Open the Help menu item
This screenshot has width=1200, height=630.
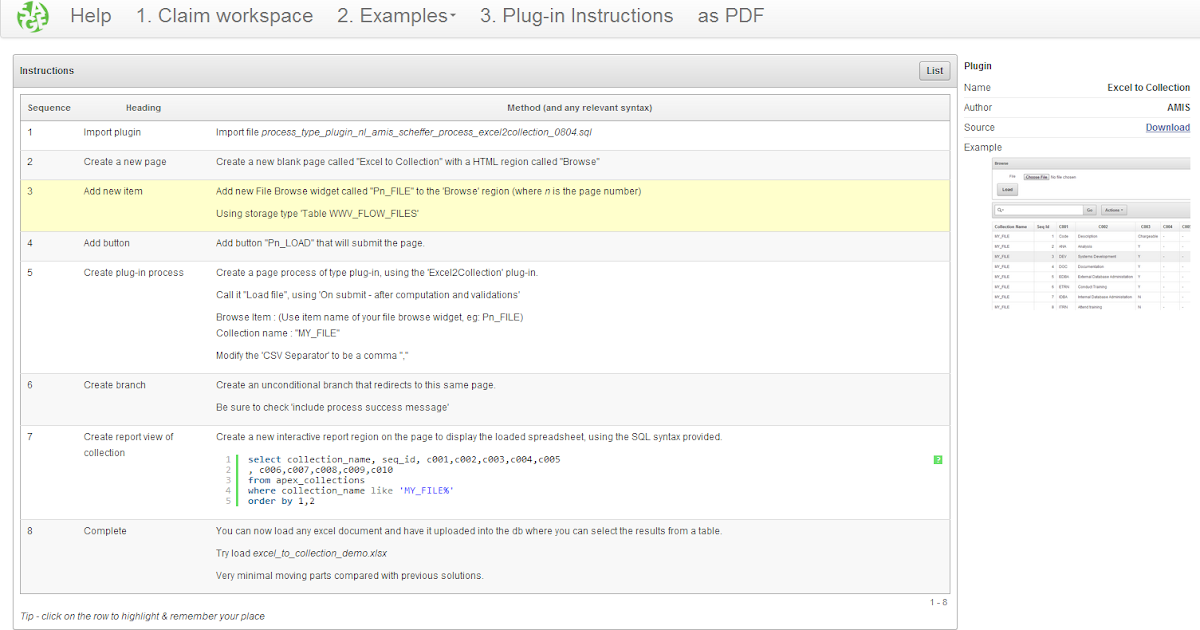tap(91, 16)
